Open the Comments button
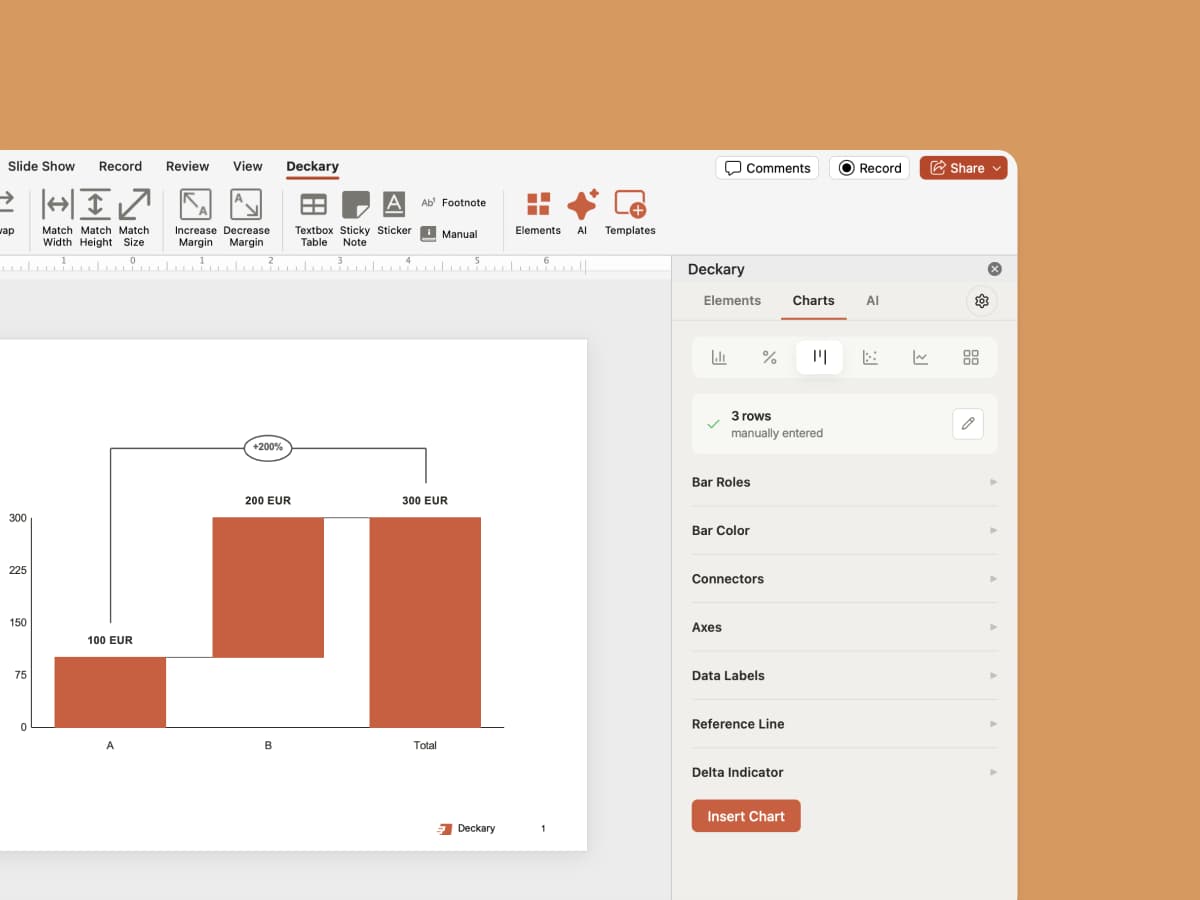Image resolution: width=1200 pixels, height=900 pixels. (x=767, y=168)
